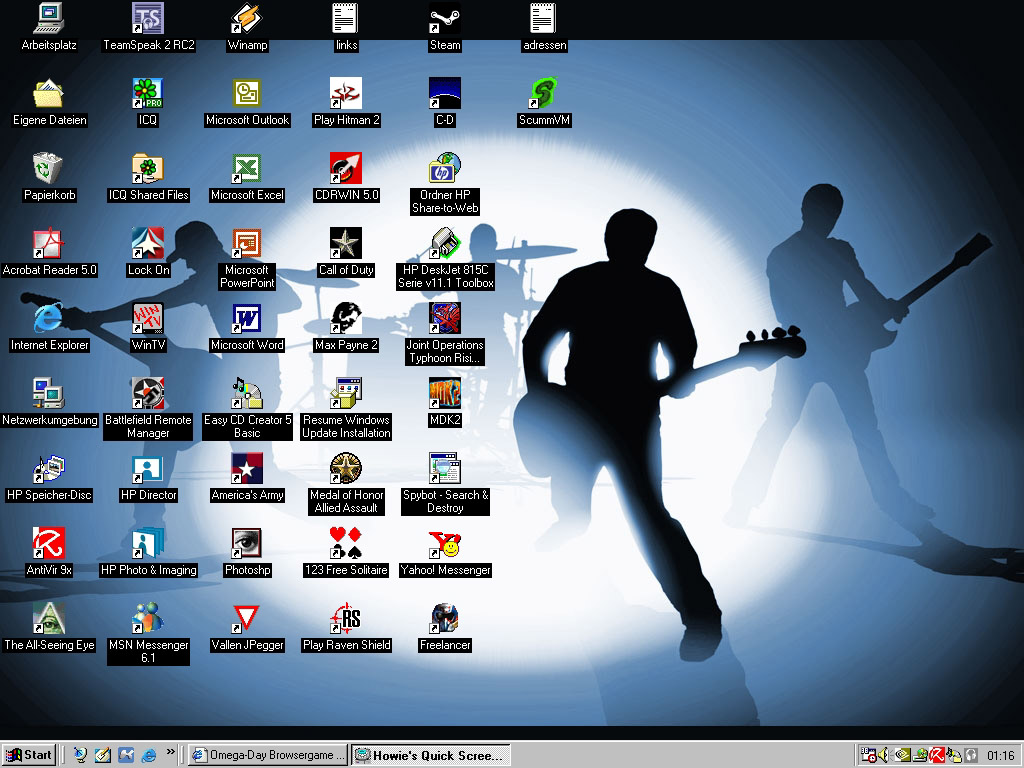
Task: Expand the Quick Launch overflow chevron
Action: (x=170, y=752)
